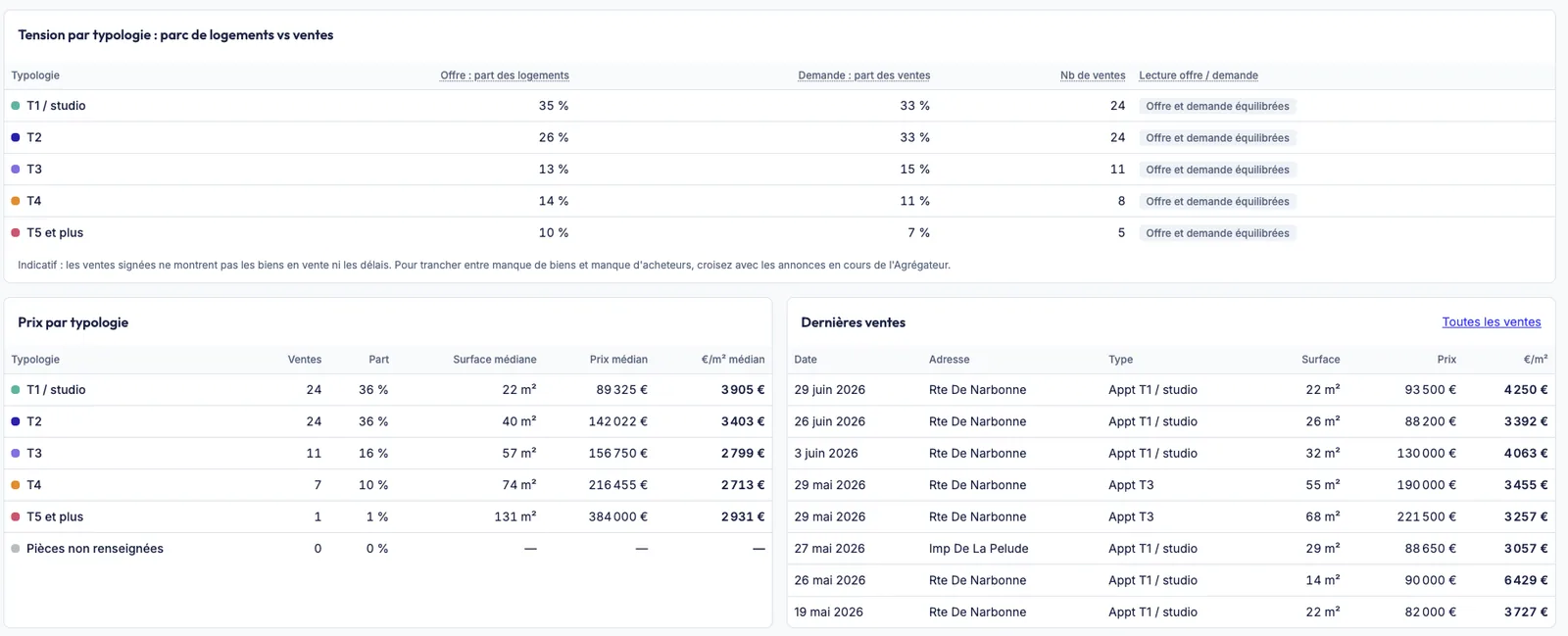Select the "26 mai 2026" sale date
The width and height of the screenshot is (1568, 636).
click(x=830, y=580)
